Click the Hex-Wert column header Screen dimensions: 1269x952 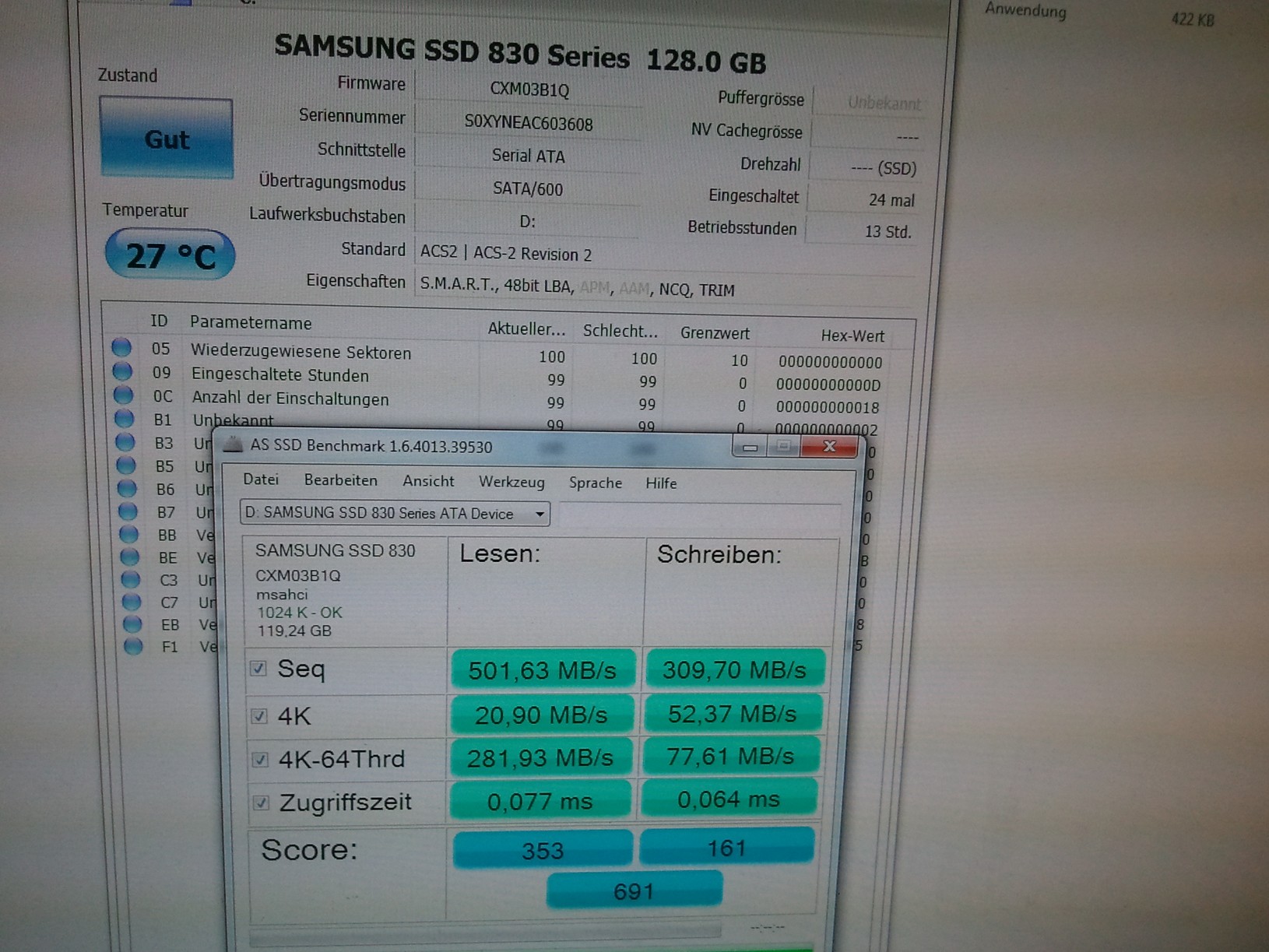click(x=852, y=335)
